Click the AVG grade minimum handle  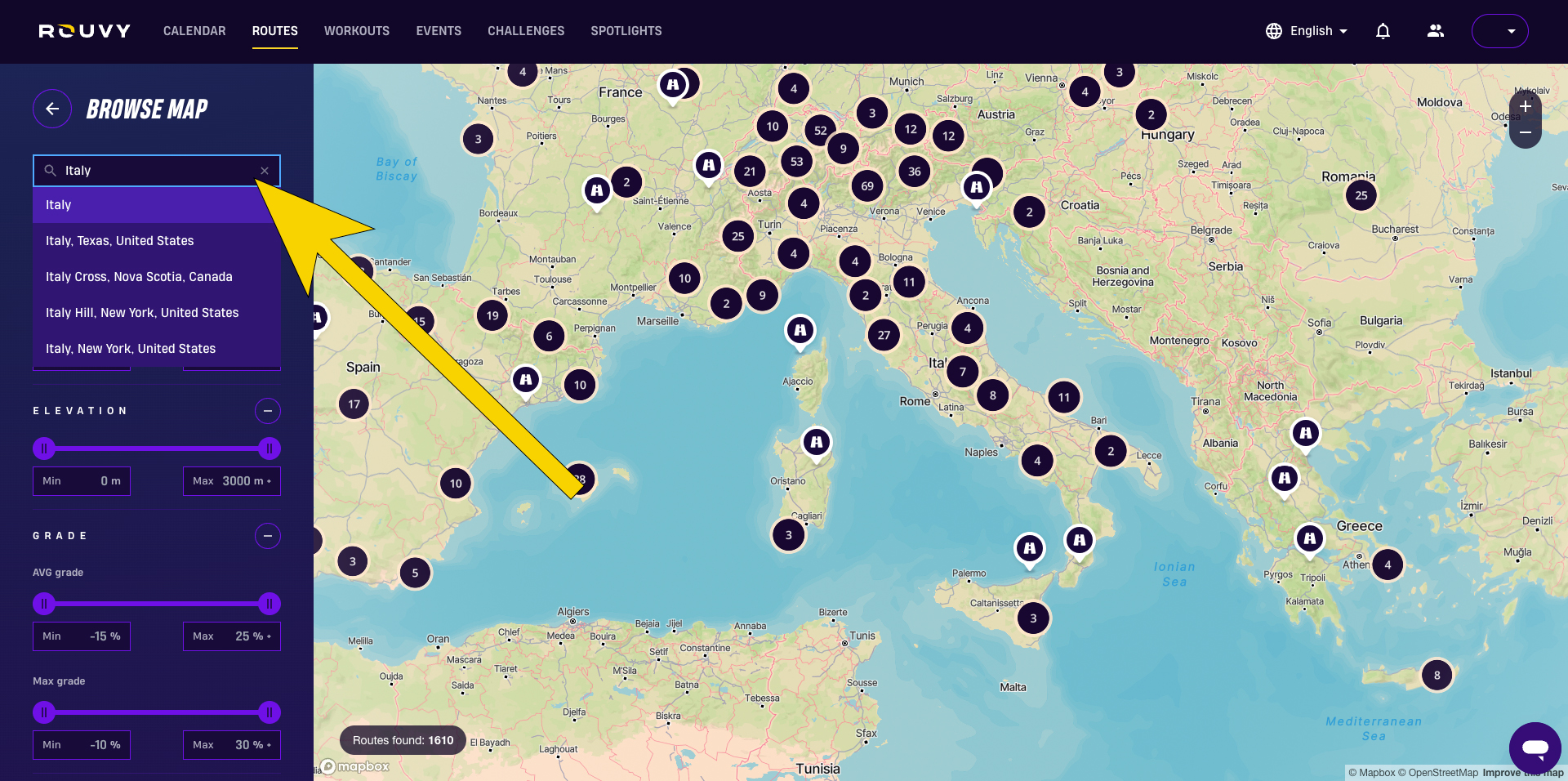coord(44,604)
